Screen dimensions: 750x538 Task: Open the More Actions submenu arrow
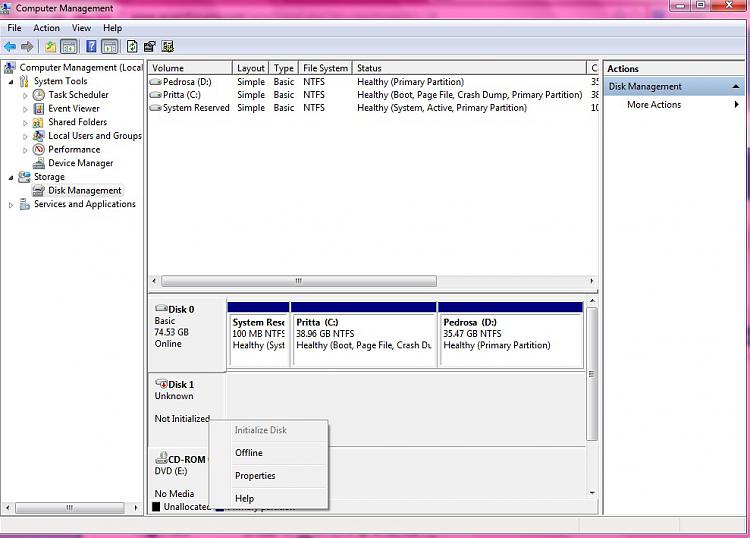click(737, 104)
